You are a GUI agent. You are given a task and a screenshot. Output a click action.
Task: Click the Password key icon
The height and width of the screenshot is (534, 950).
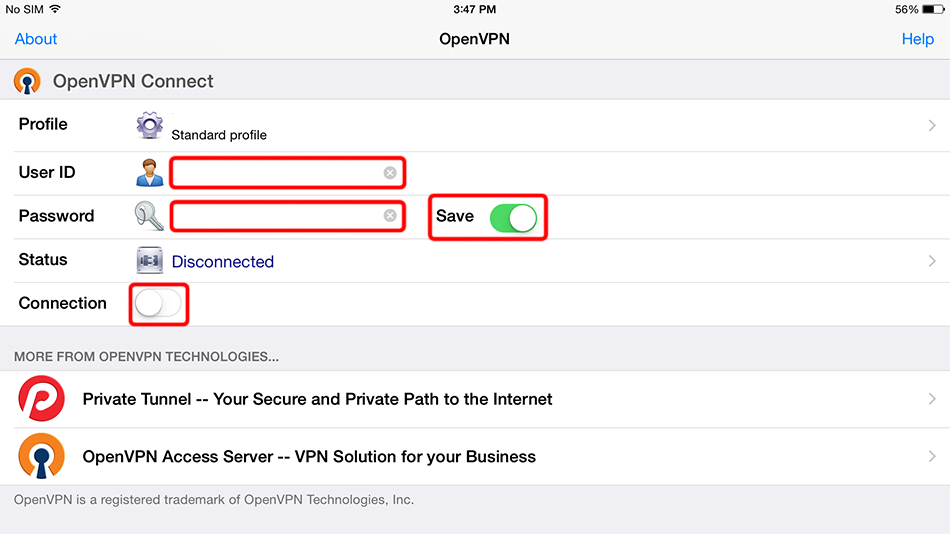click(x=150, y=216)
